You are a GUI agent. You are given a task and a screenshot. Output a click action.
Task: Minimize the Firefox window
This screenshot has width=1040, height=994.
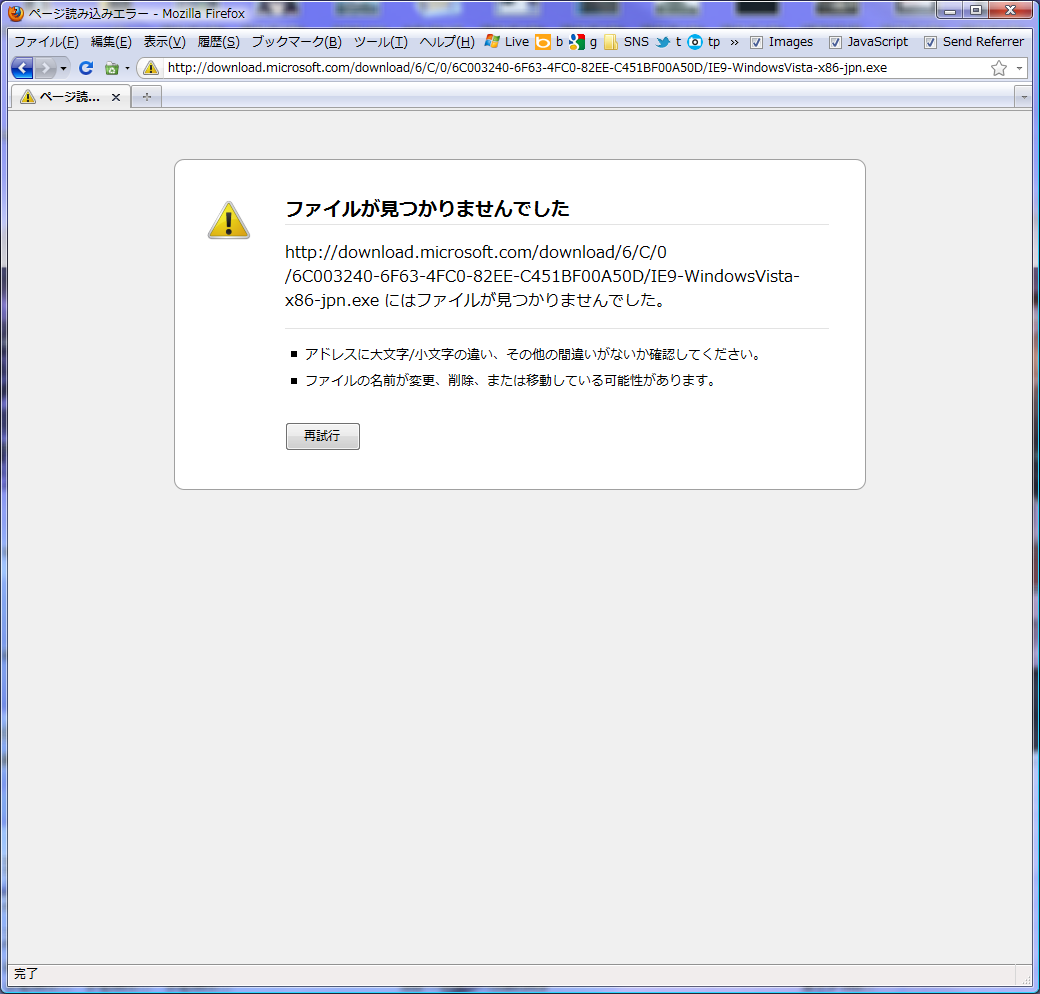pos(950,11)
